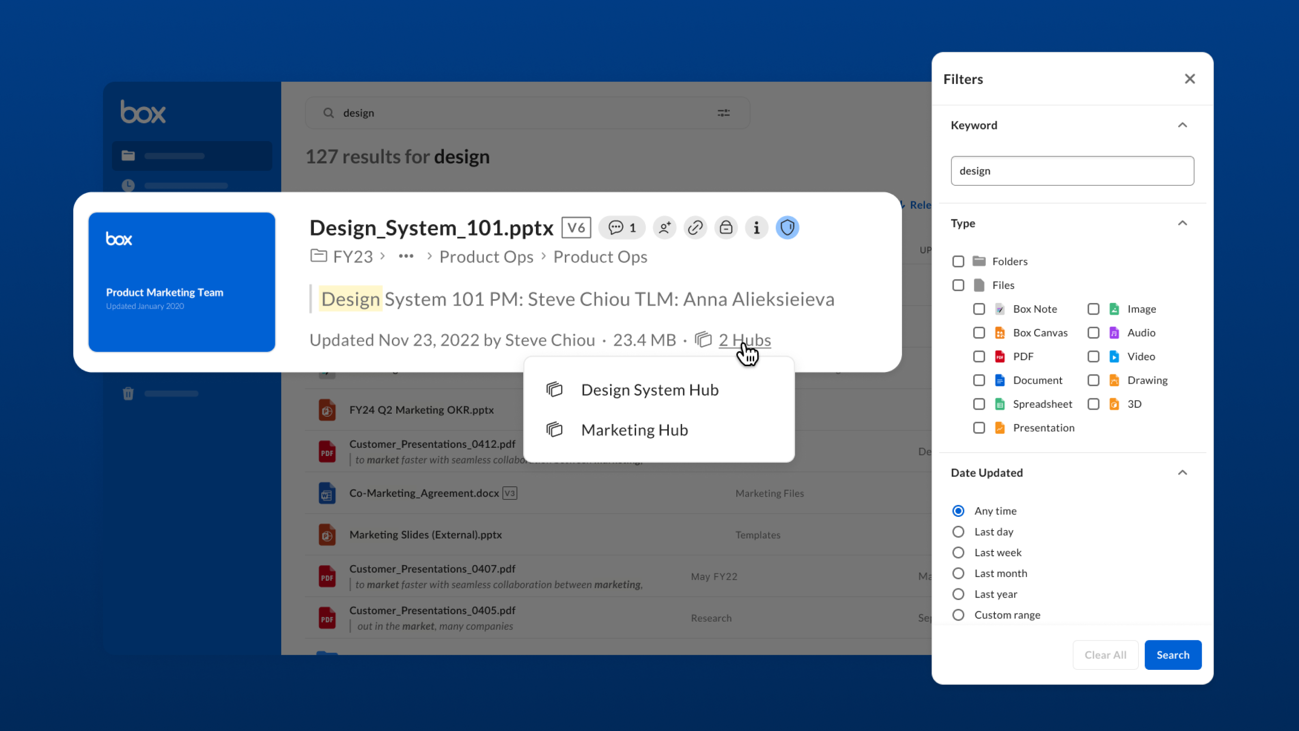1299x731 pixels.
Task: Click the V6 version badge
Action: coord(576,228)
